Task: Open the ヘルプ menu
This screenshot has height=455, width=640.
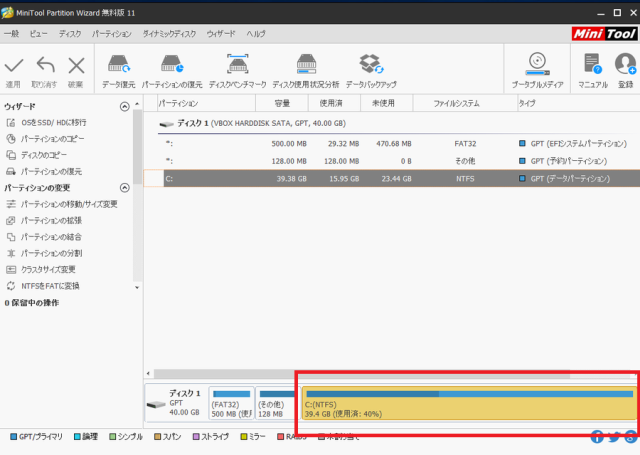Action: pos(256,33)
